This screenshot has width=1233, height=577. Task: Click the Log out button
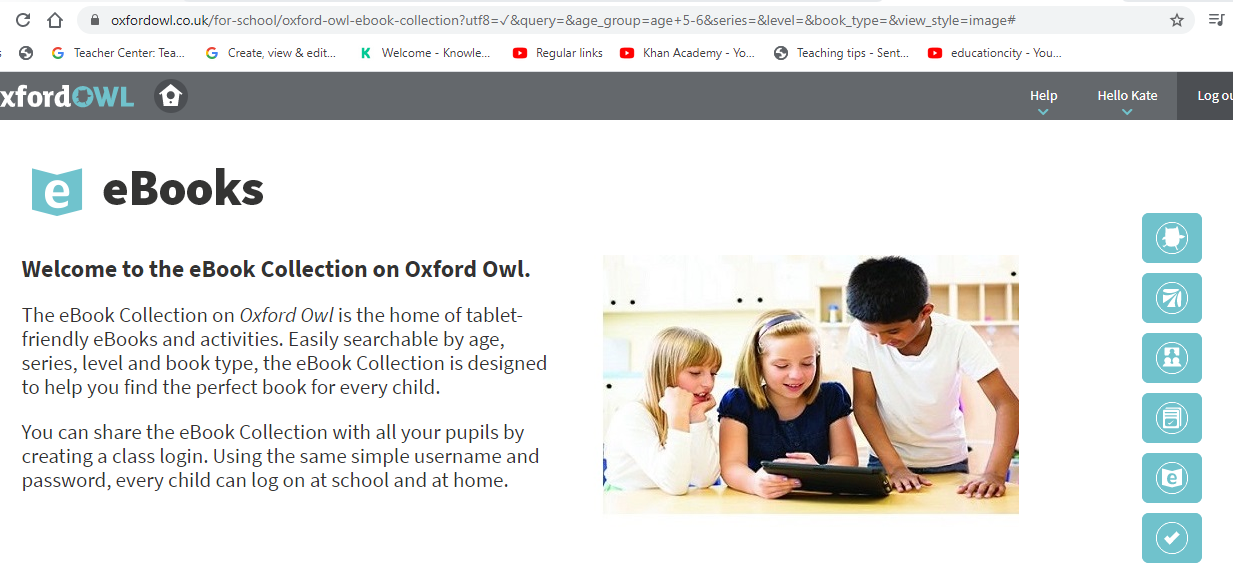[x=1205, y=96]
